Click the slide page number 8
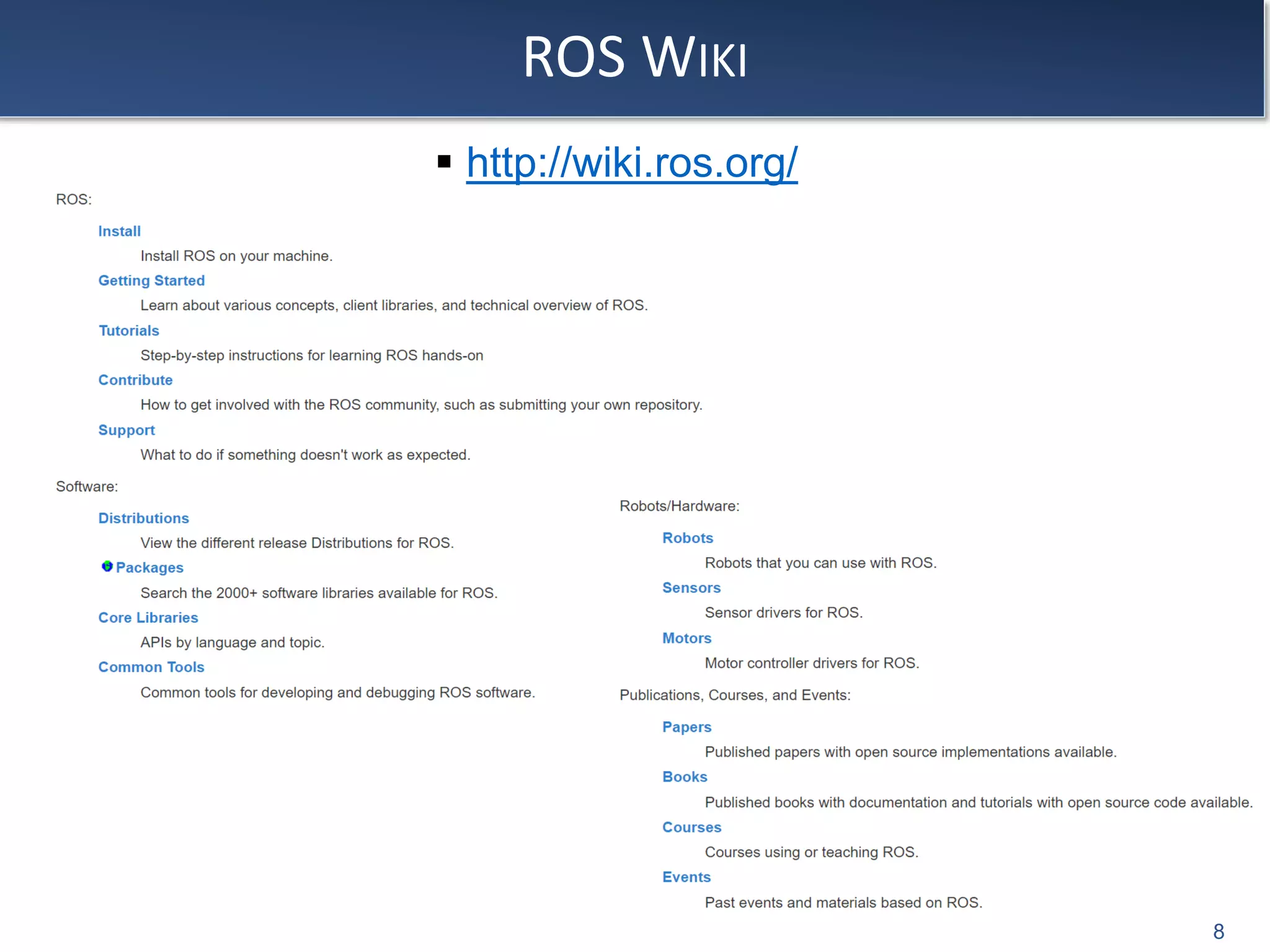 (1219, 932)
